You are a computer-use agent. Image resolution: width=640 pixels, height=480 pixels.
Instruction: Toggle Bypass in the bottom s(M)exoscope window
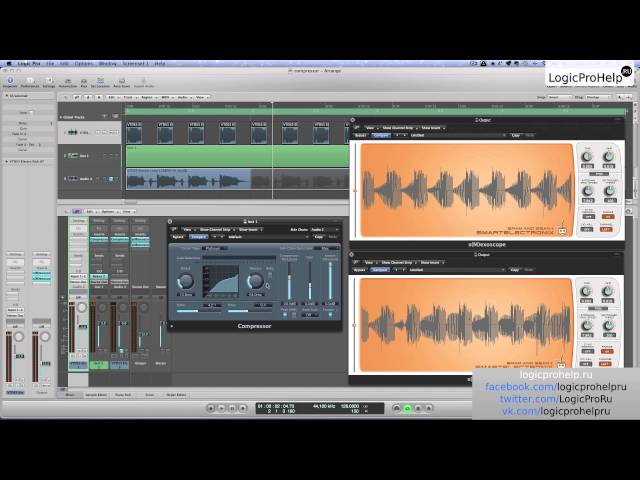359,270
